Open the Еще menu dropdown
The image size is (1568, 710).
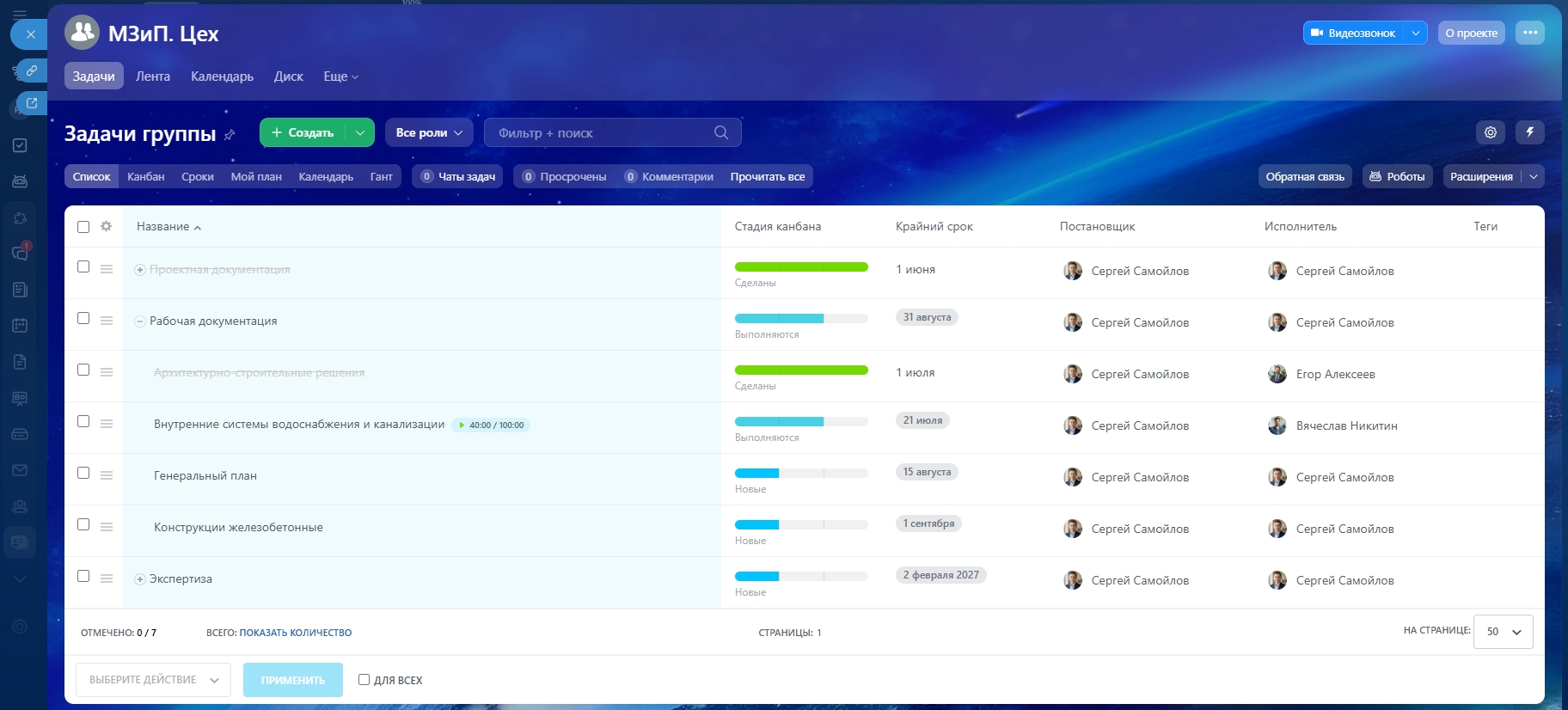pos(340,77)
